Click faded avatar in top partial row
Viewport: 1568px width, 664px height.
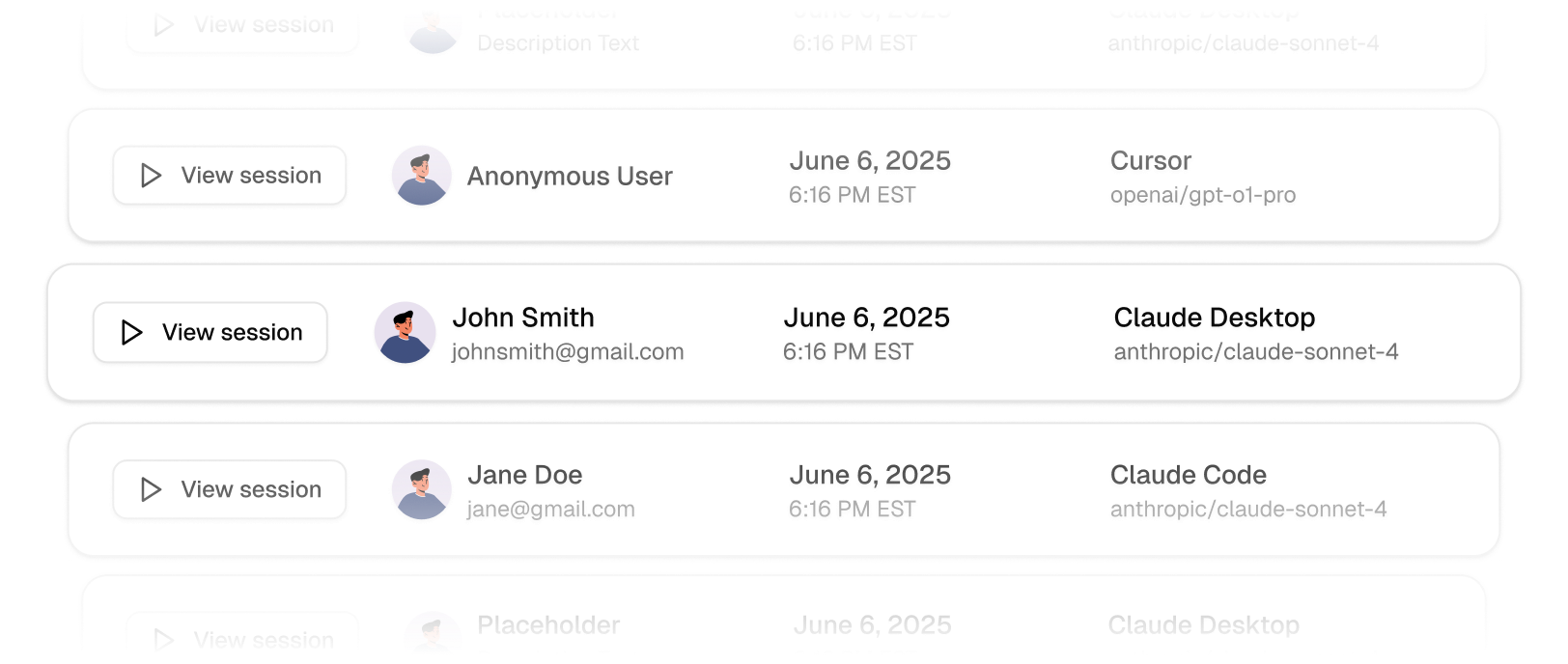click(434, 27)
